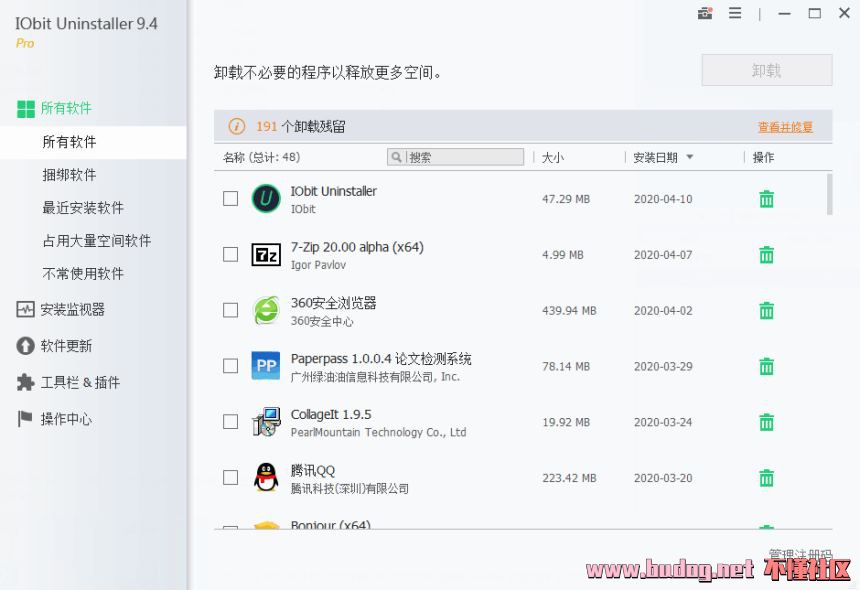
Task: Click PearlMountain Technology Co., Ltd publisher
Action: point(378,433)
